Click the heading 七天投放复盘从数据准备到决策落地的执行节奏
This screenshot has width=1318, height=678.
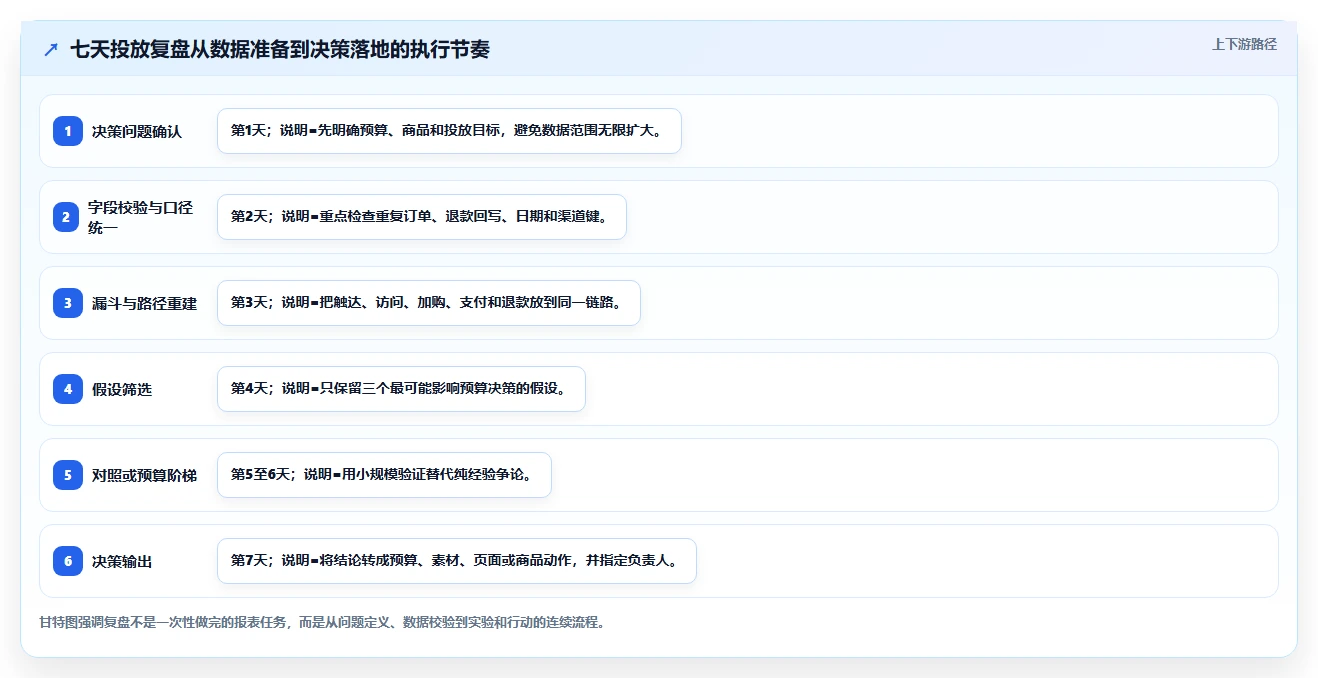coord(280,49)
